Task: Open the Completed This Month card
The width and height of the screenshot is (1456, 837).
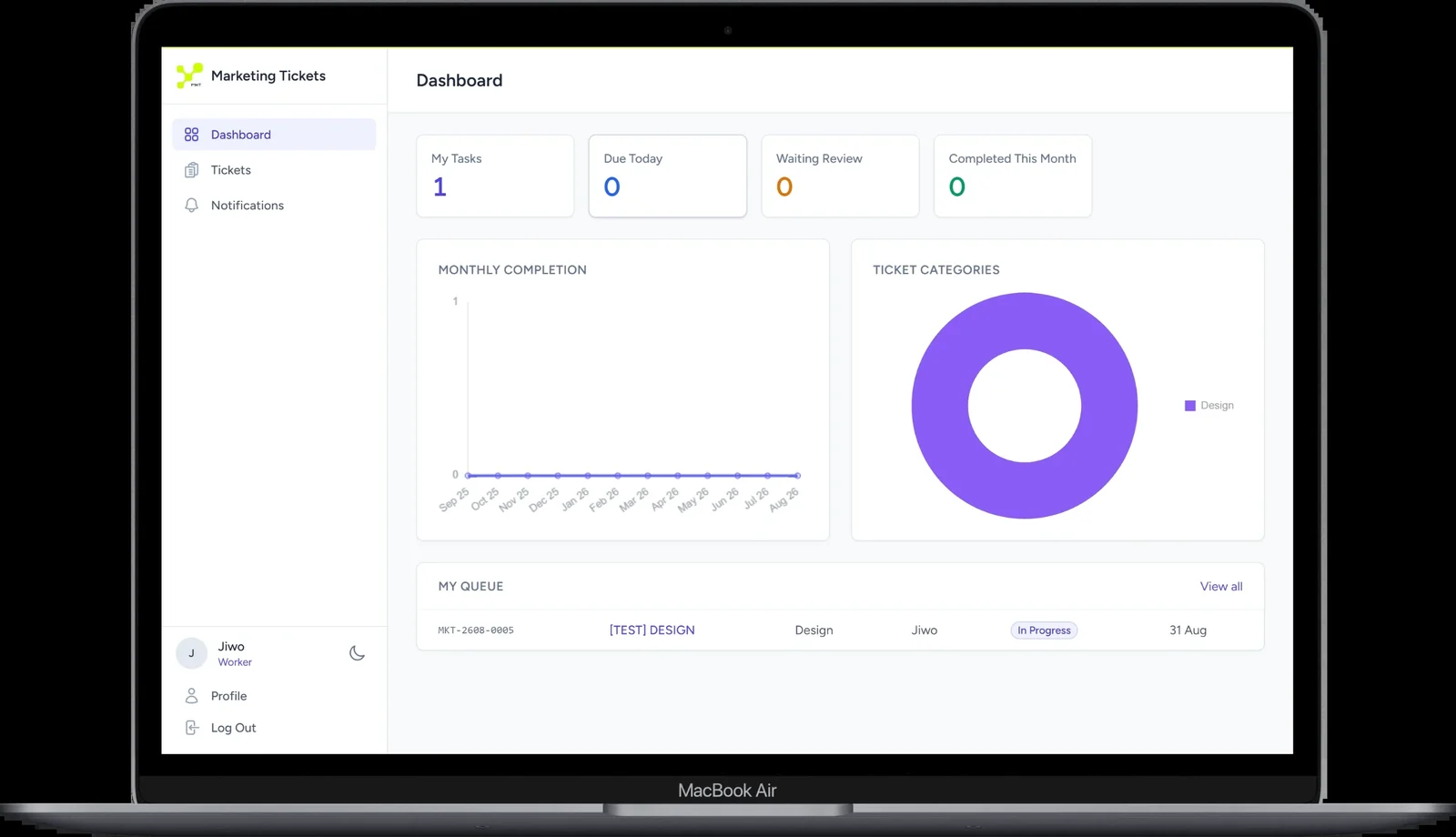Action: point(1013,176)
